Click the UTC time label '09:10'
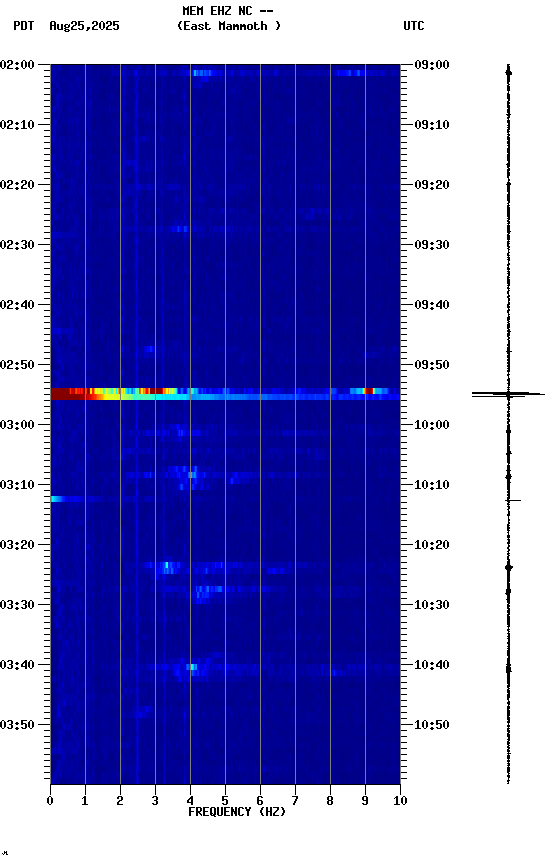The width and height of the screenshot is (552, 864). pyautogui.click(x=432, y=125)
